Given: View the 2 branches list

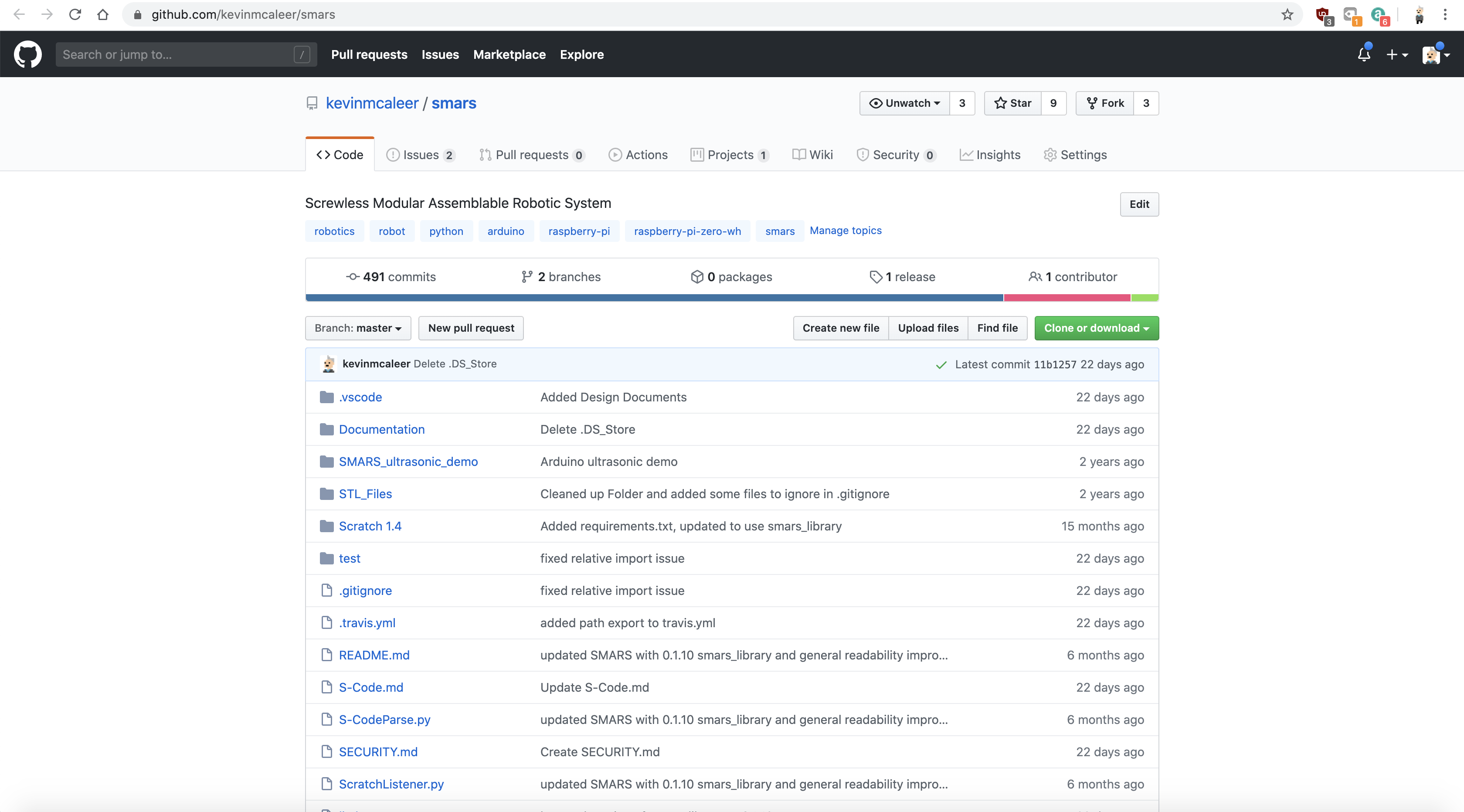Looking at the screenshot, I should (561, 277).
